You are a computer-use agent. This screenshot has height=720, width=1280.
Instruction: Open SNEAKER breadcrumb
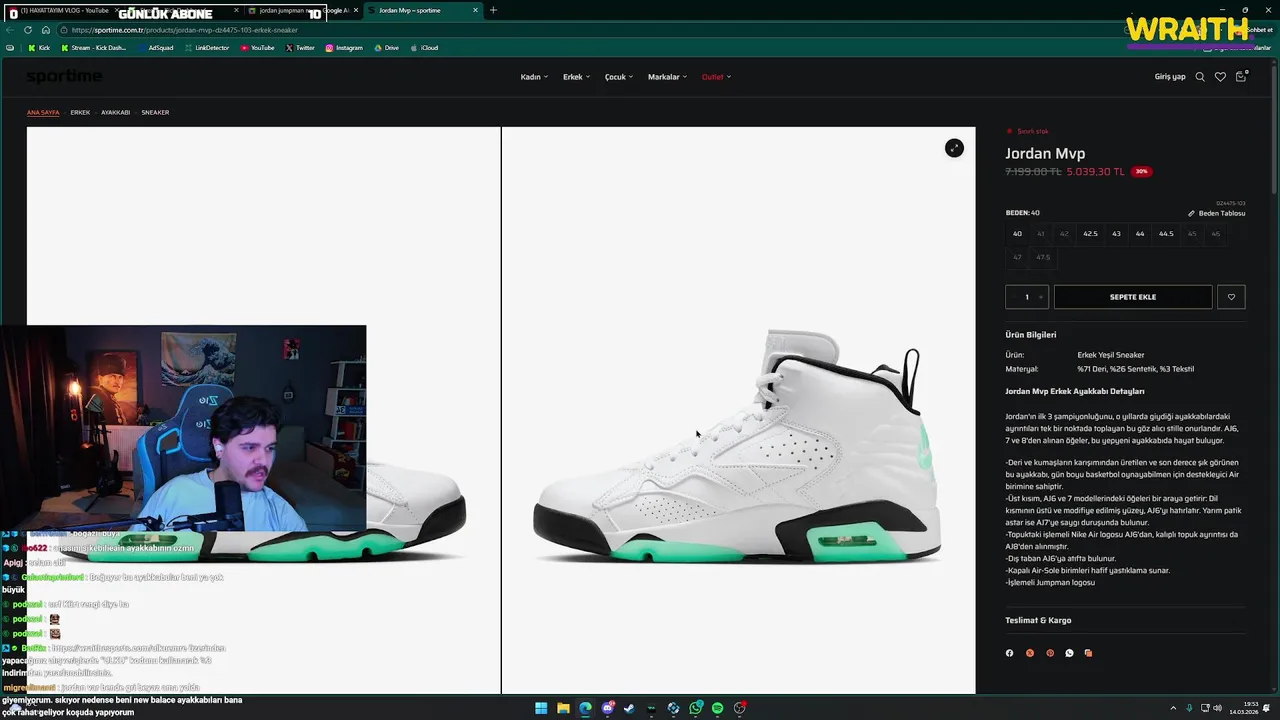pos(155,113)
